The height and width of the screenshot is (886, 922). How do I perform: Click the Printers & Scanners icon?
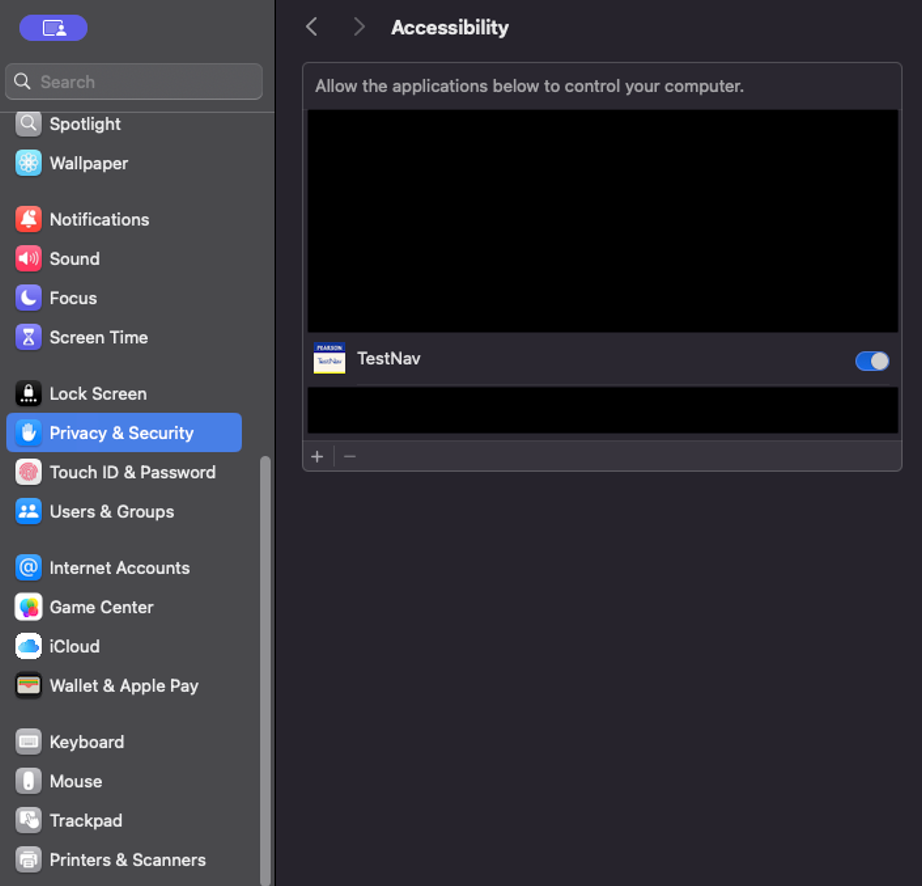pos(28,860)
